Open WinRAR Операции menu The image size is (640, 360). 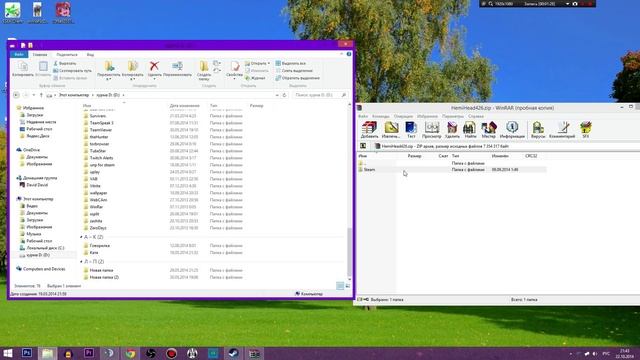click(x=403, y=116)
